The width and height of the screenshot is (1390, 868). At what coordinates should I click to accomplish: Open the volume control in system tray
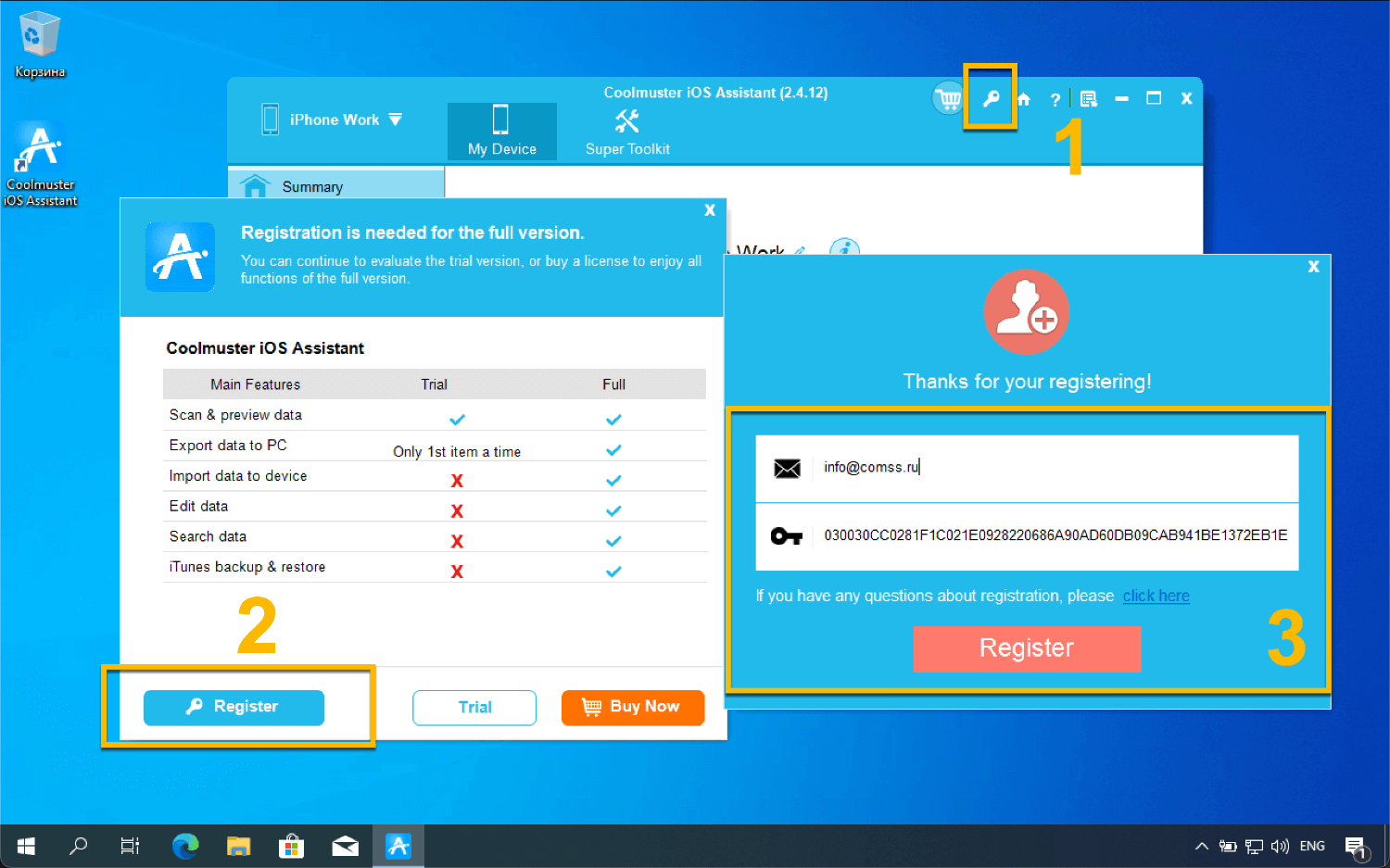pos(1280,846)
